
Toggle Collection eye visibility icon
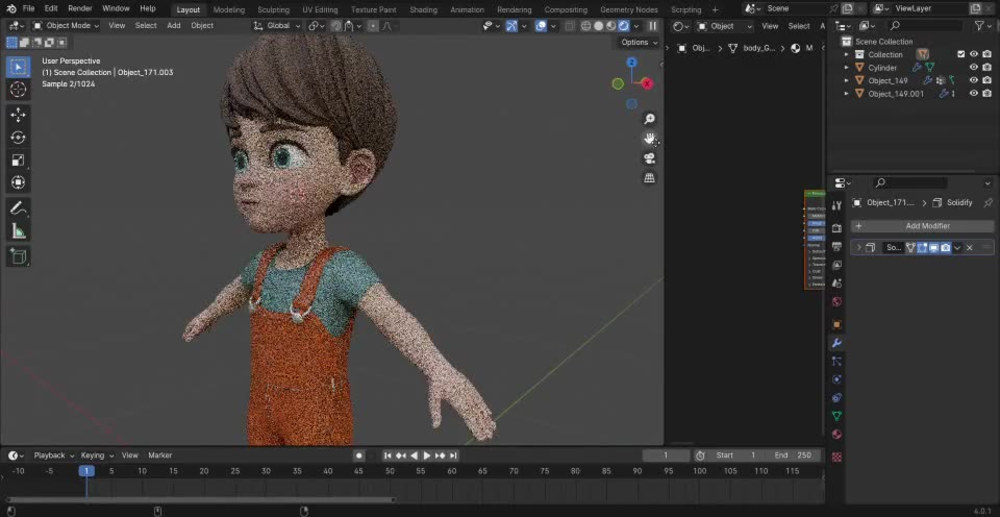[x=974, y=54]
